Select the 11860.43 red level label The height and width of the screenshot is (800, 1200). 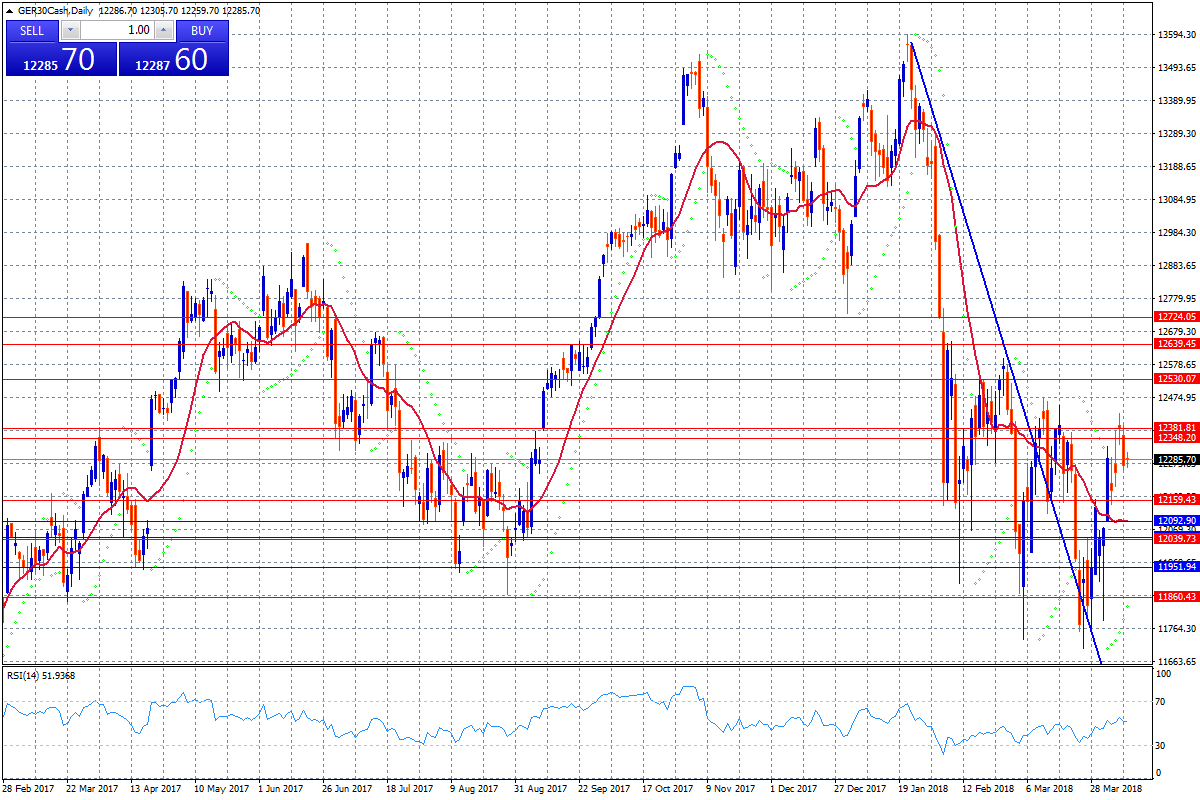[x=1176, y=596]
